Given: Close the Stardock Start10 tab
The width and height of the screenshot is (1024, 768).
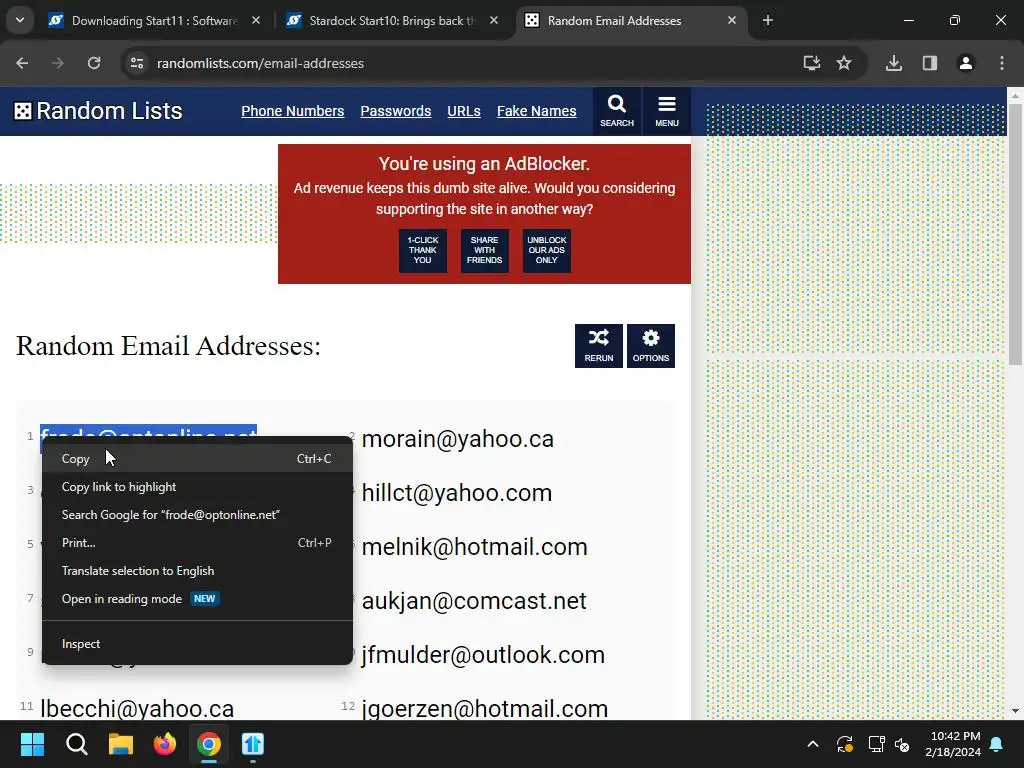Looking at the screenshot, I should tap(494, 20).
